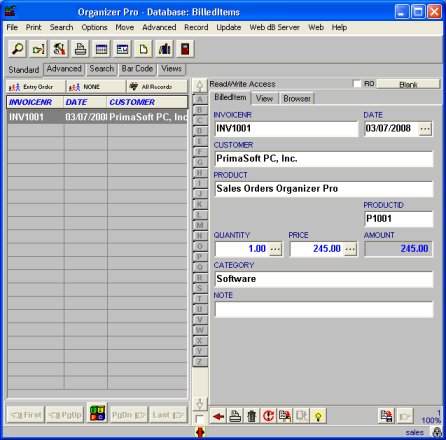Click the up arrow above the alphabet index
Viewport: 446px width, 440px height.
click(200, 86)
